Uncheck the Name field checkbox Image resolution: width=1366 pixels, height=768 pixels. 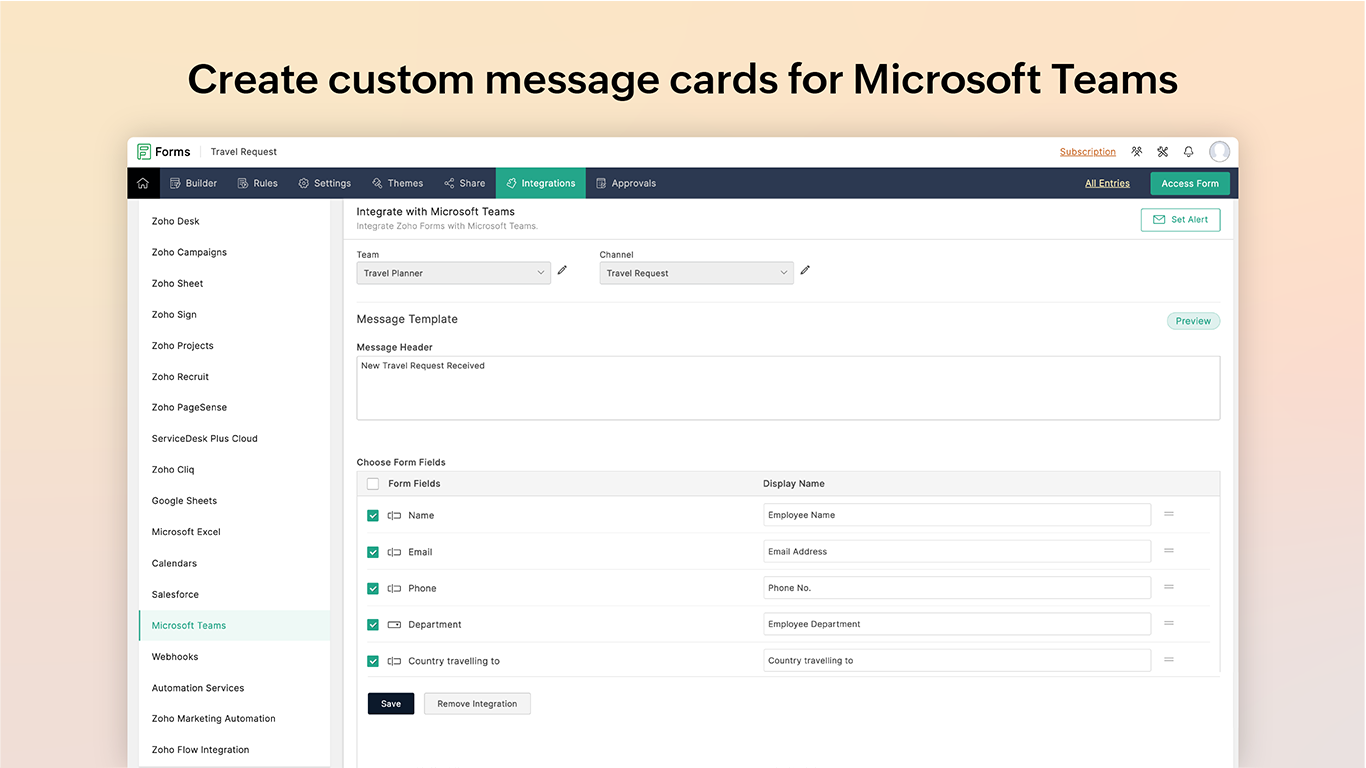[x=373, y=516]
